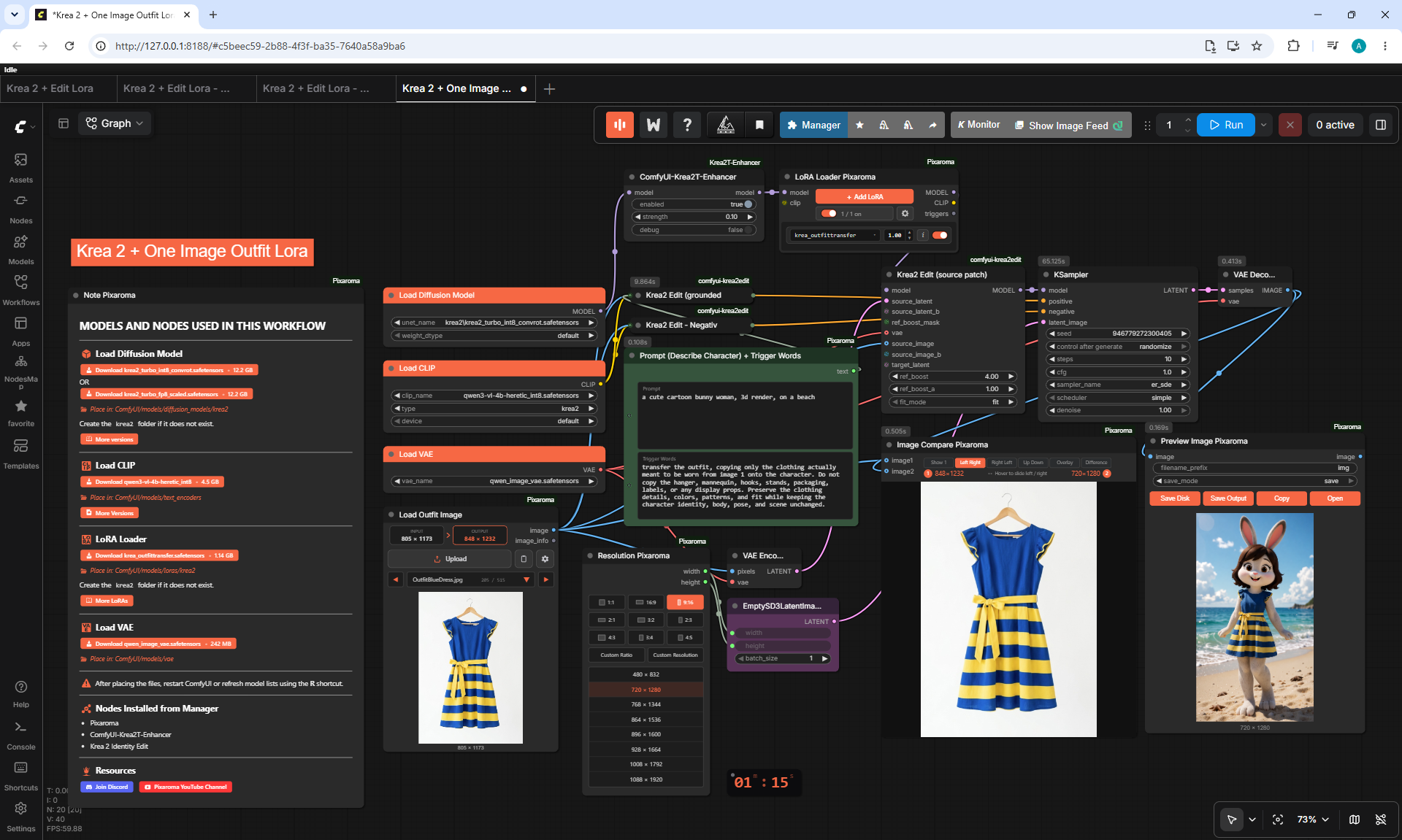Open the favorite sidebar panel
The image size is (1402, 840).
tap(20, 412)
